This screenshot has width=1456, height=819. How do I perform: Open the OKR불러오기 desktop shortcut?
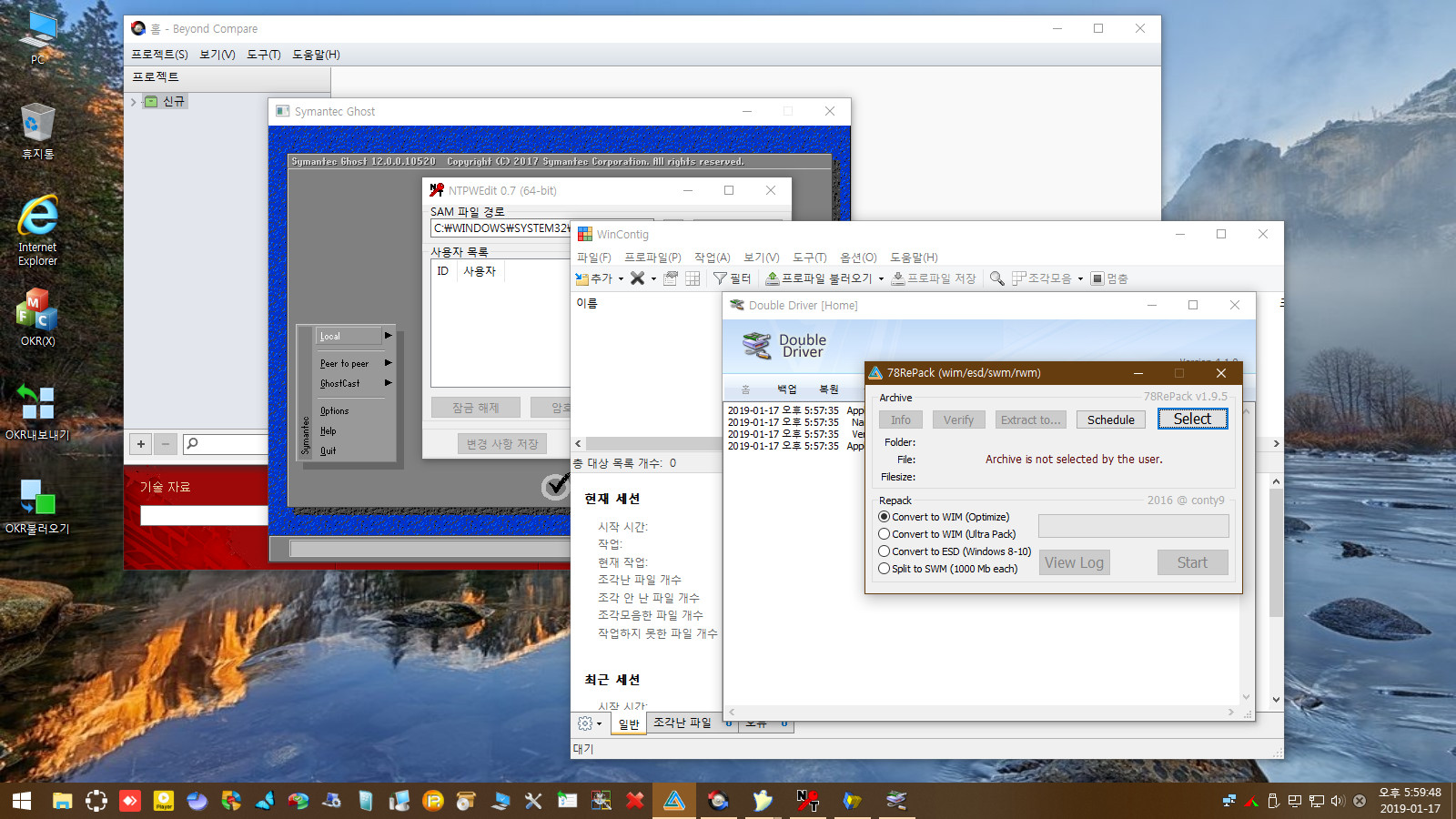click(x=37, y=506)
